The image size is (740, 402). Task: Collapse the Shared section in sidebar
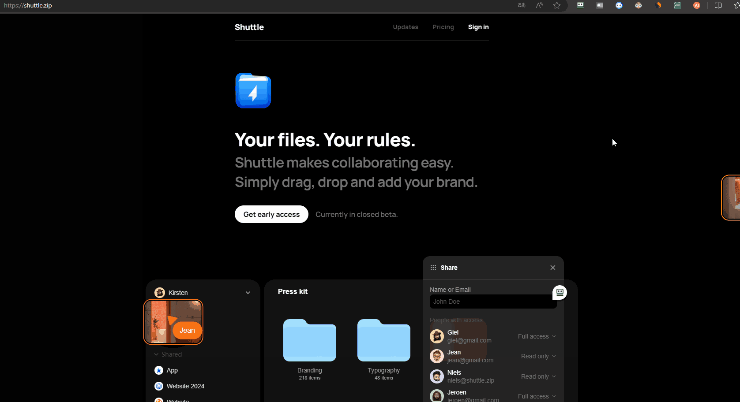156,354
